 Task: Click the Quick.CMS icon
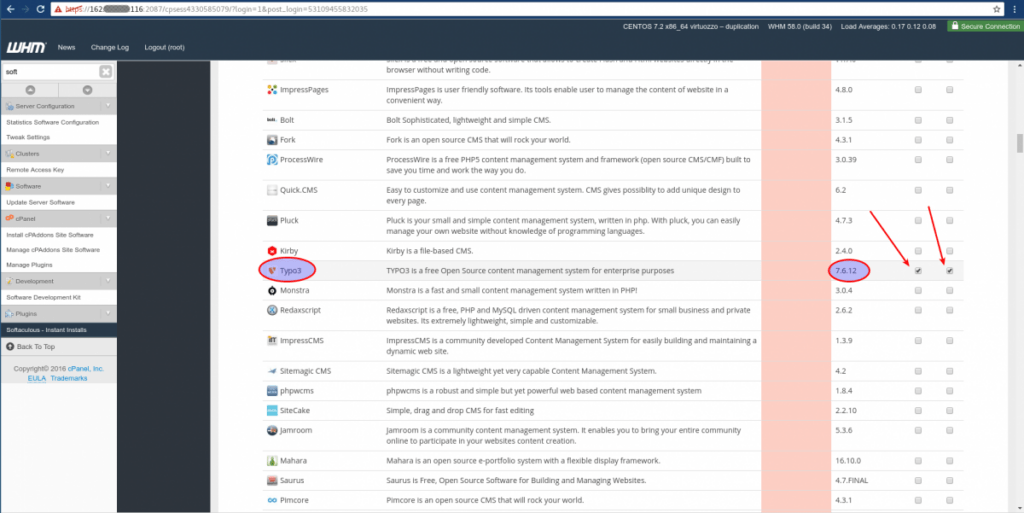tap(272, 190)
